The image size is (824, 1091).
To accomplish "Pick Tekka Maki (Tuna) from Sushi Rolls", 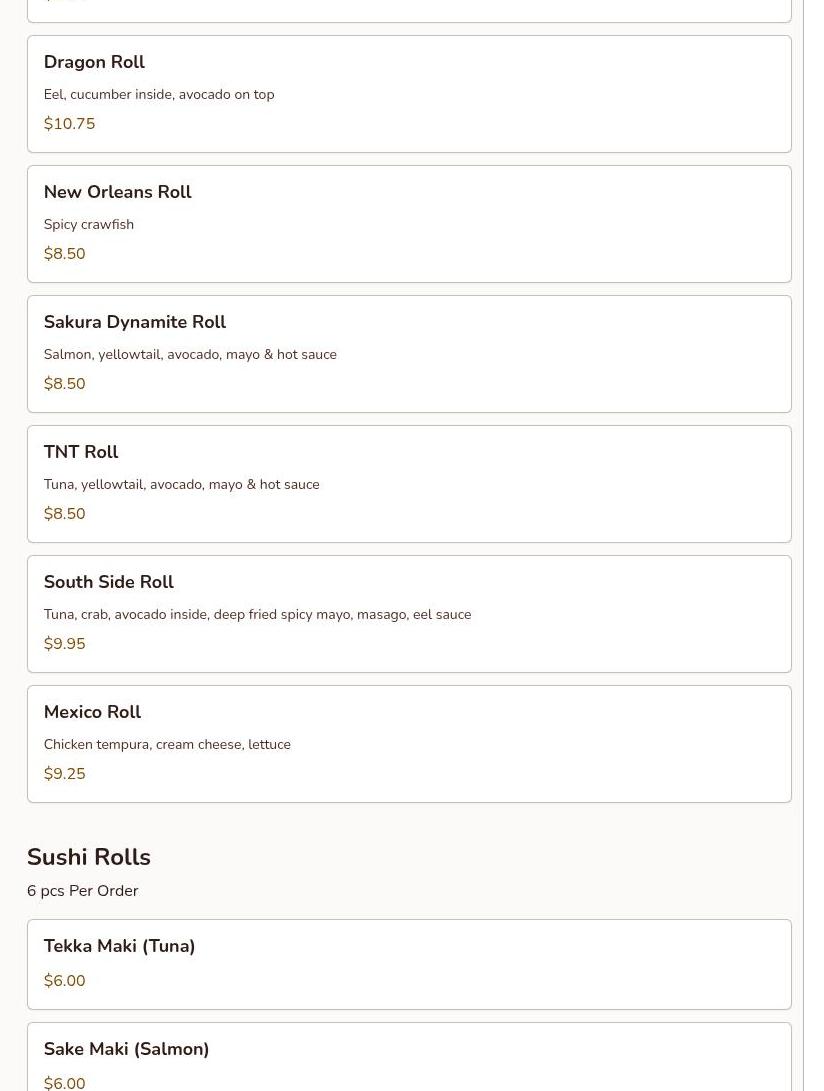I will pyautogui.click(x=119, y=946).
